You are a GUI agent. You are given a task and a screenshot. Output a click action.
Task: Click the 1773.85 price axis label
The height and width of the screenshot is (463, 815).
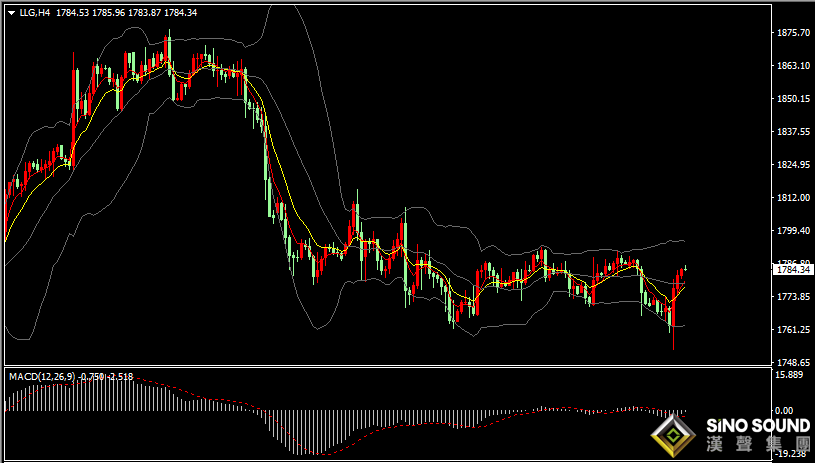(x=792, y=297)
